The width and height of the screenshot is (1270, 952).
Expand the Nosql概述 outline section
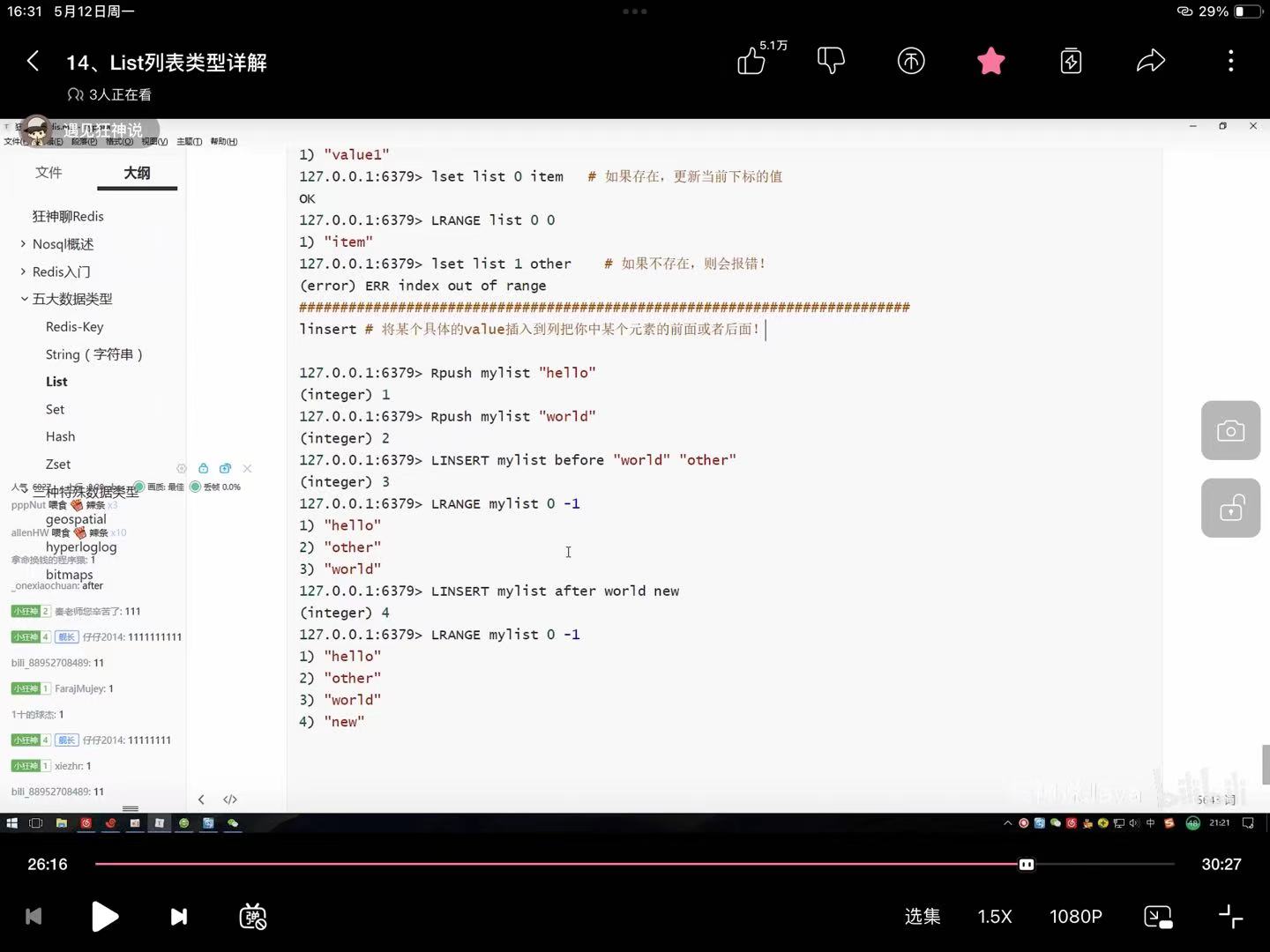[x=24, y=244]
